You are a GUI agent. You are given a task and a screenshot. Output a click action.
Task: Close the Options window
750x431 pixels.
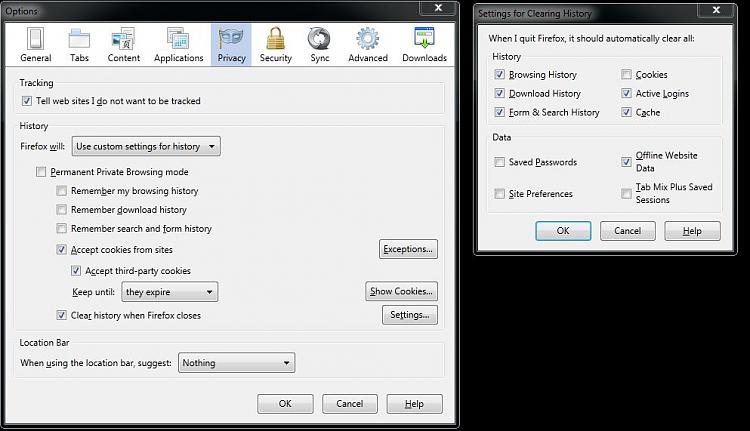tap(438, 8)
